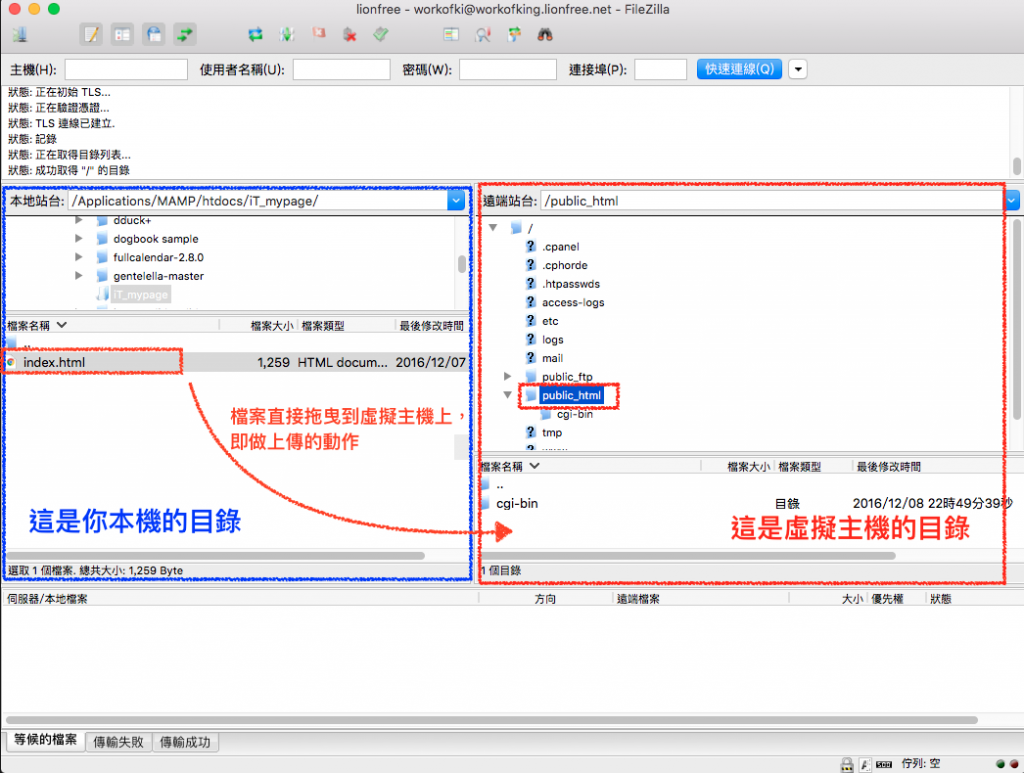Select the .htpasswds folder
The image size is (1024, 773).
tap(570, 283)
